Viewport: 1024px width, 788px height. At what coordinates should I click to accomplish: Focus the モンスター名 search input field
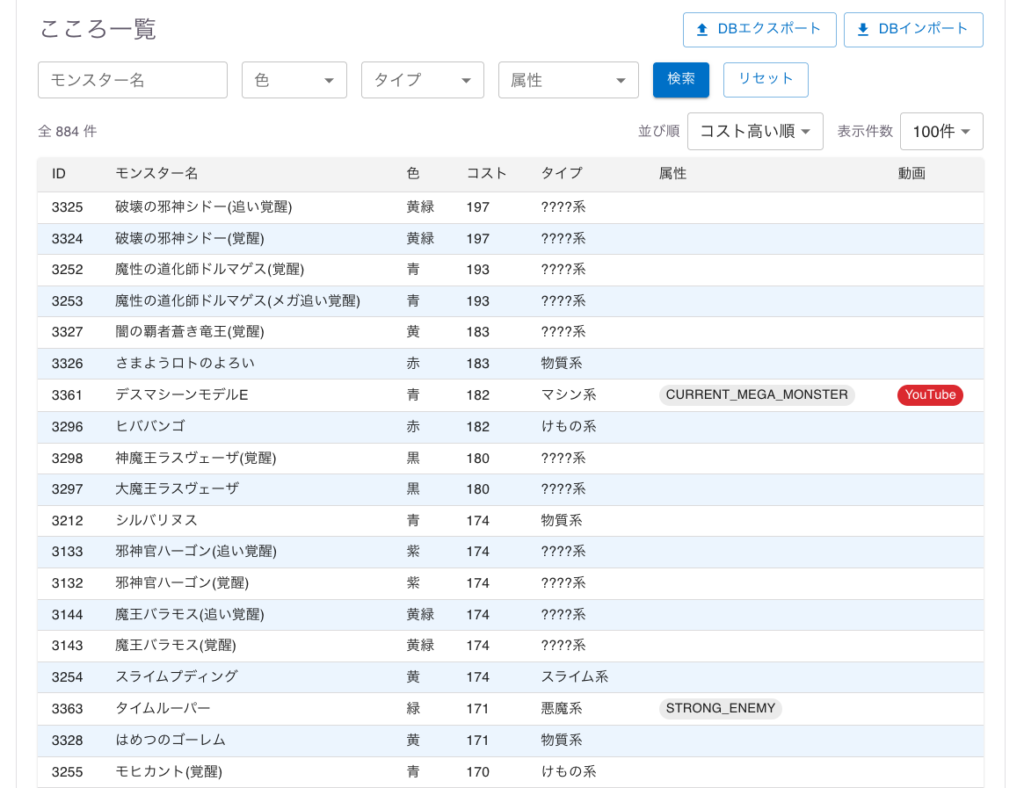coord(132,80)
